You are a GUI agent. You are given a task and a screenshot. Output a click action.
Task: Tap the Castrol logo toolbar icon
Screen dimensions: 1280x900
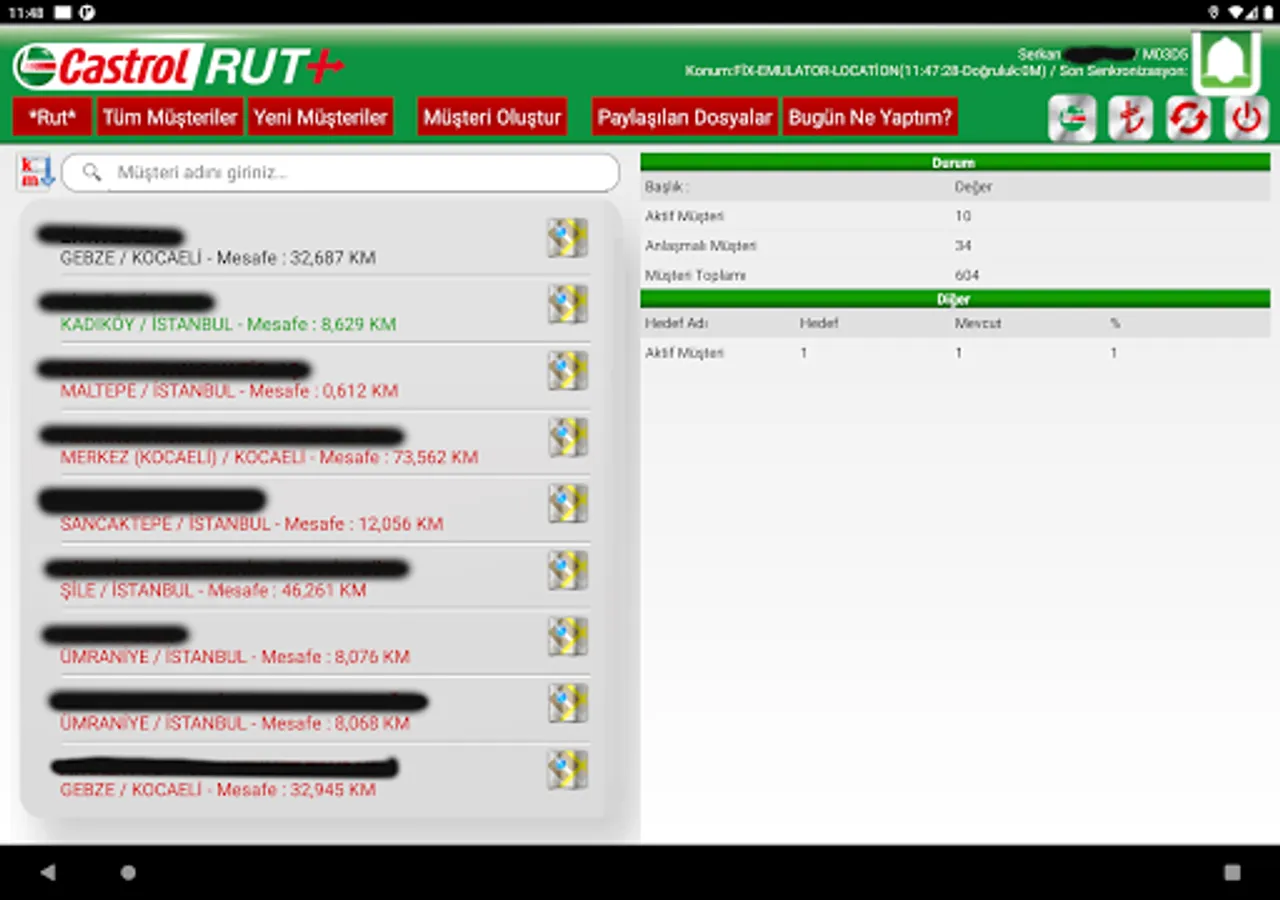pyautogui.click(x=1072, y=119)
